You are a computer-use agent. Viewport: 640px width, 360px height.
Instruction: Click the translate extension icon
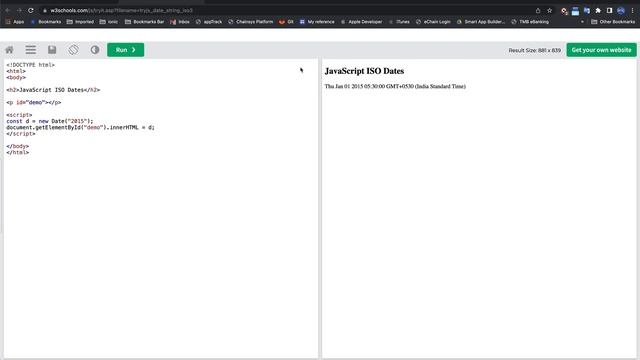(587, 11)
